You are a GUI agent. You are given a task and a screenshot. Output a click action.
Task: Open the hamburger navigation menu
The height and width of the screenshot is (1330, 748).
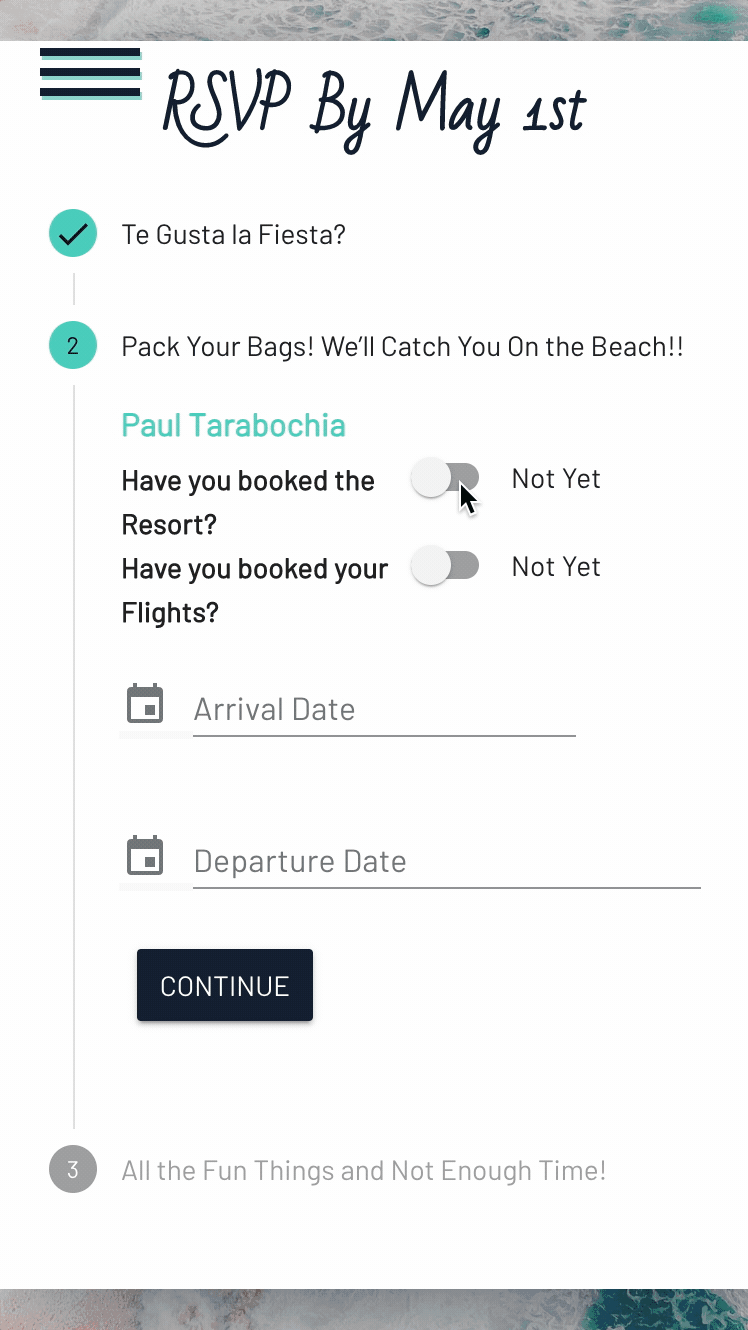[90, 74]
